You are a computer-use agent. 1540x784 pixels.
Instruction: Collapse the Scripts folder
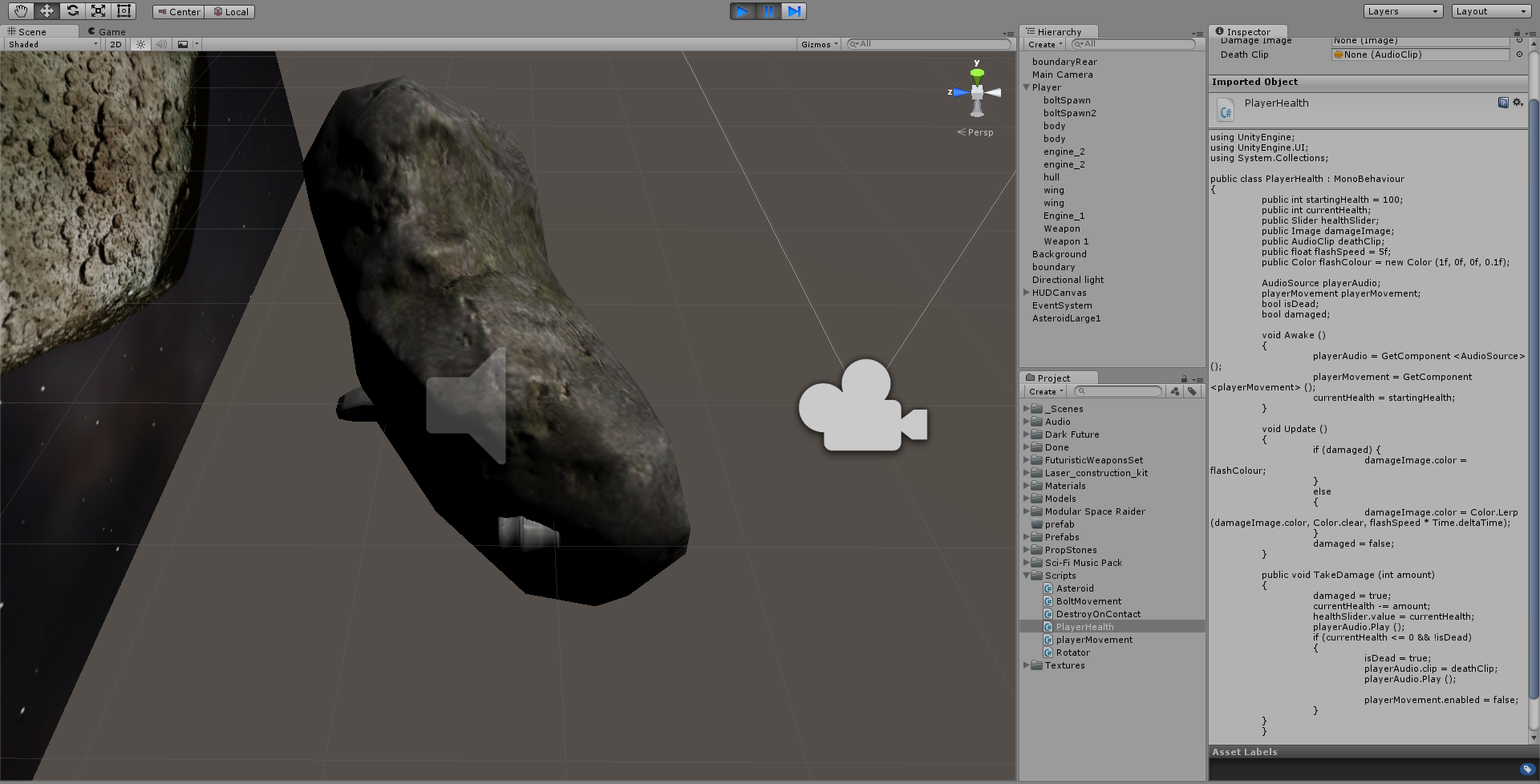pyautogui.click(x=1027, y=576)
